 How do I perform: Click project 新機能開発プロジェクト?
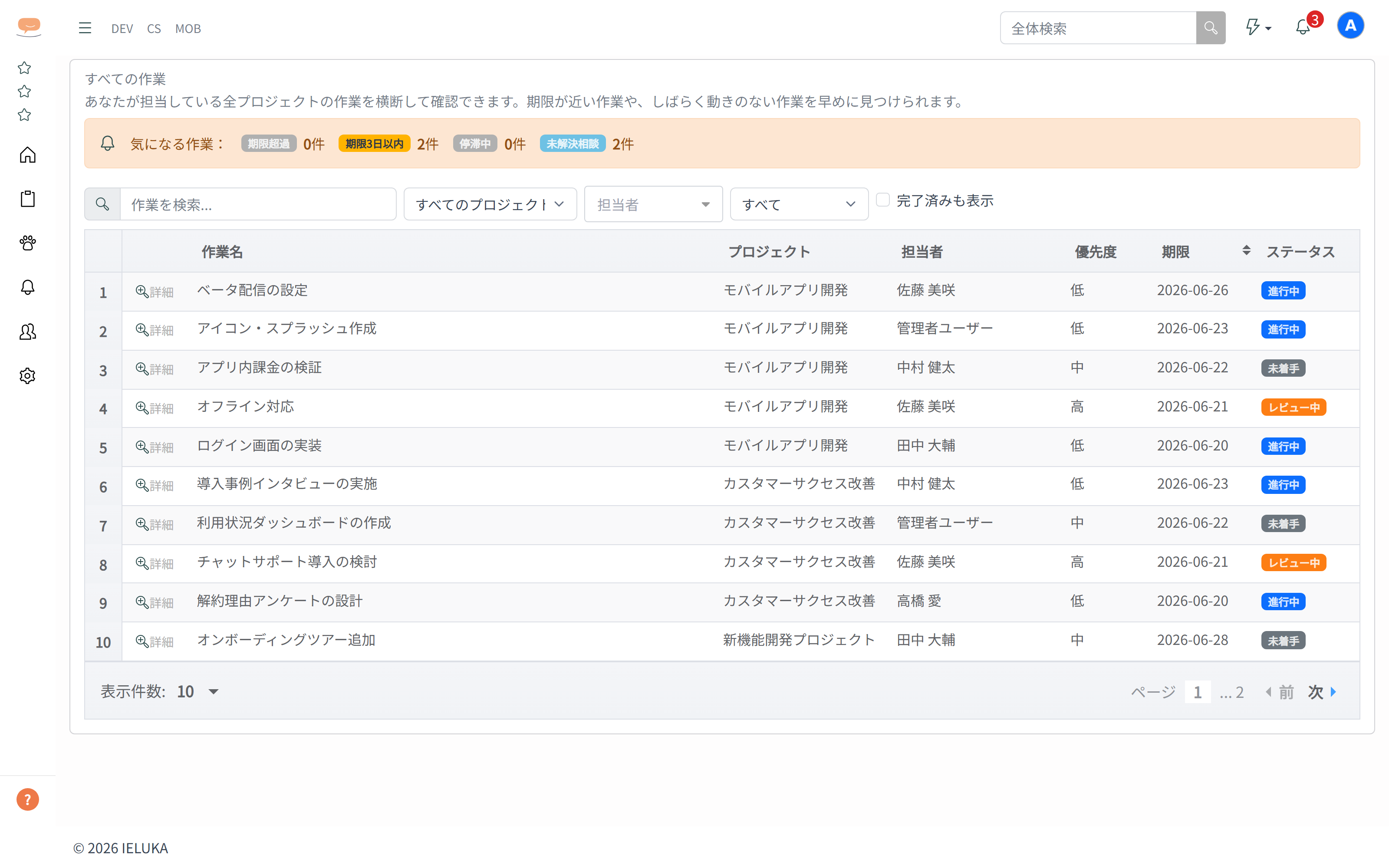[x=799, y=640]
